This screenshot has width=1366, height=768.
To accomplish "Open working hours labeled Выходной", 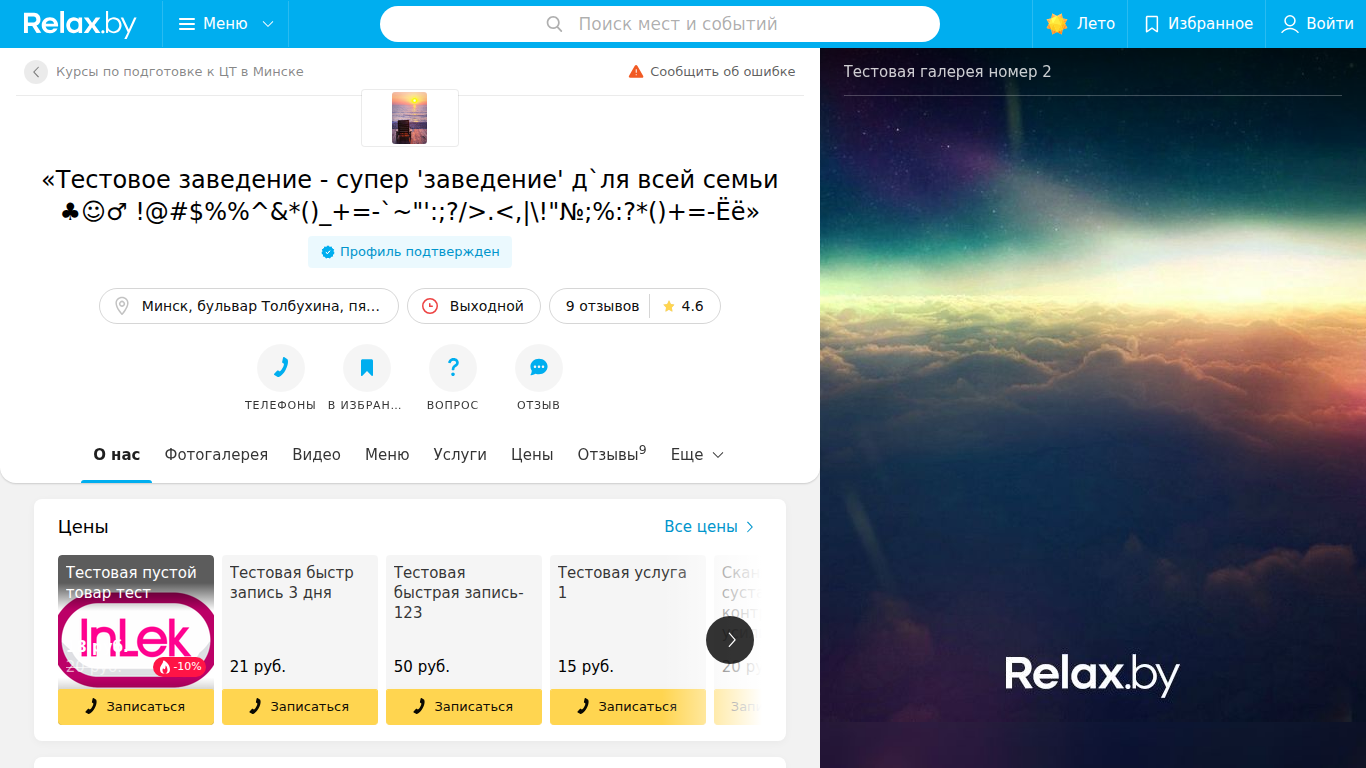I will [x=474, y=306].
